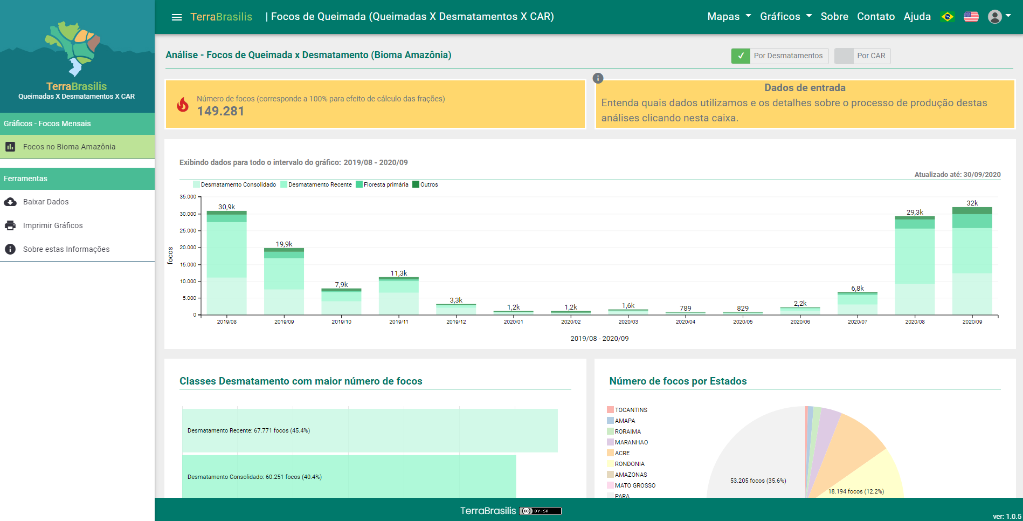Screen dimensions: 1023x521
Task: Click the Ferramentas sidebar header
Action: [x=77, y=179]
